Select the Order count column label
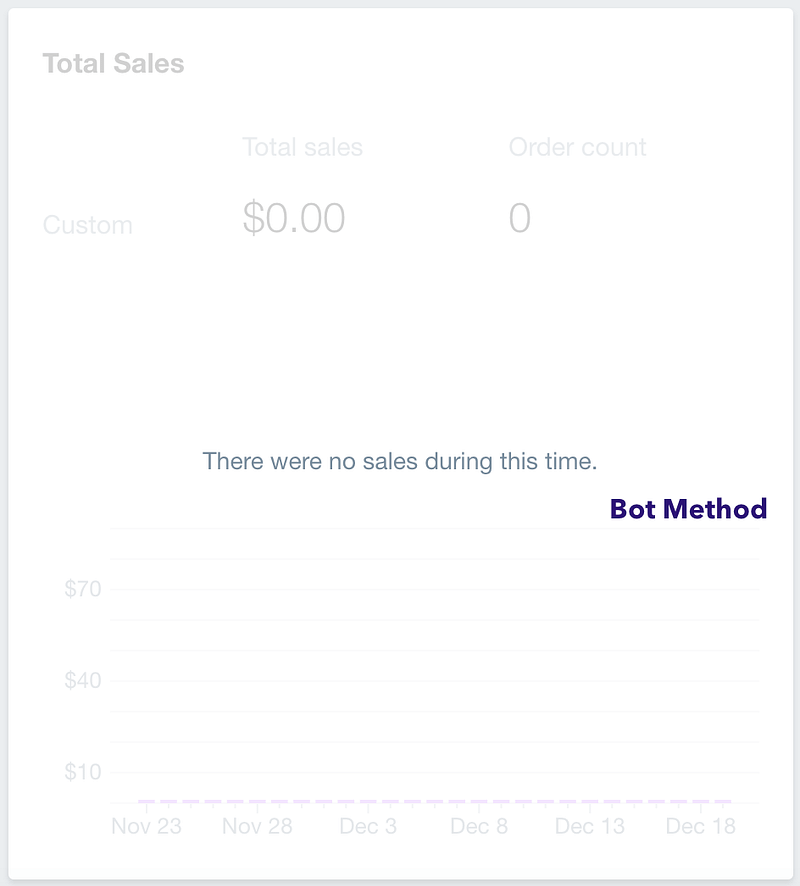The width and height of the screenshot is (800, 886). coord(577,147)
